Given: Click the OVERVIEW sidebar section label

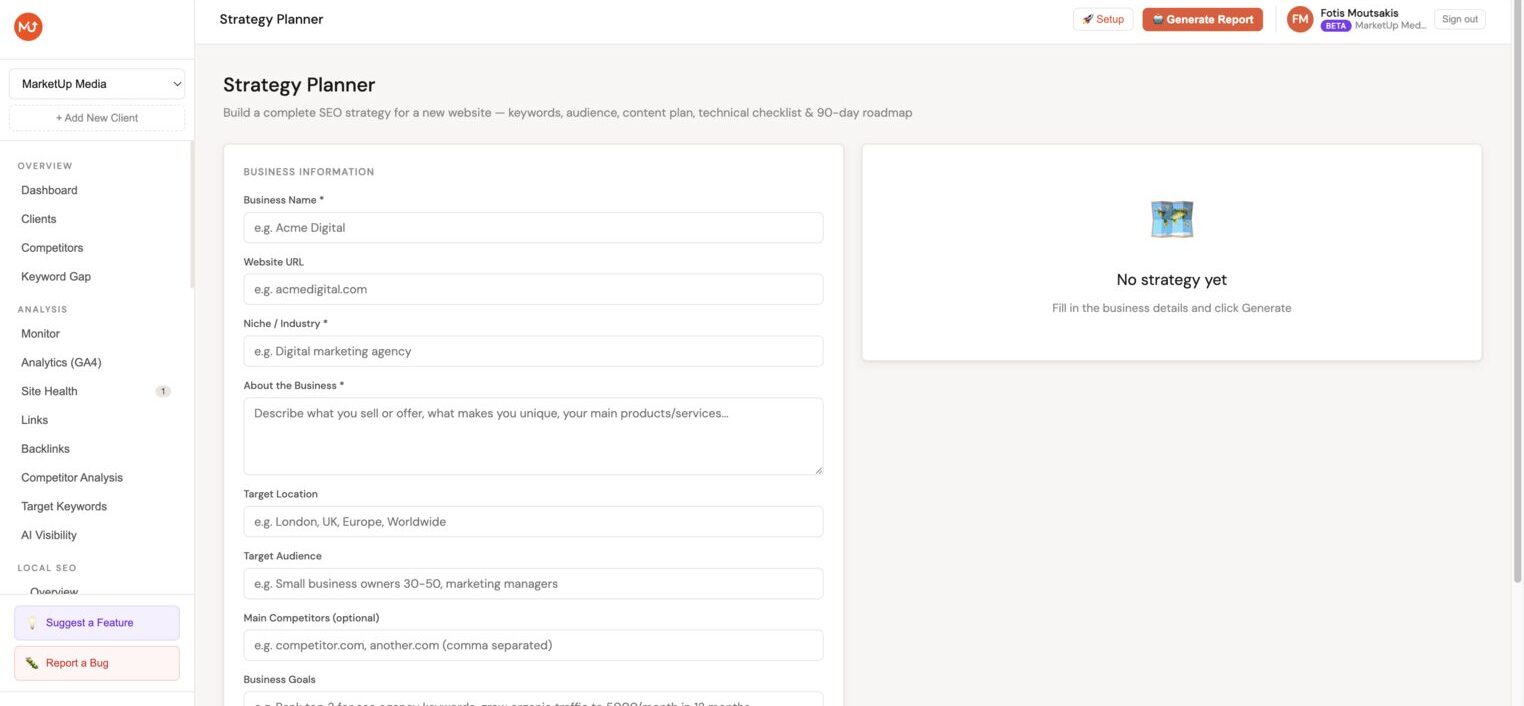Looking at the screenshot, I should [x=45, y=166].
